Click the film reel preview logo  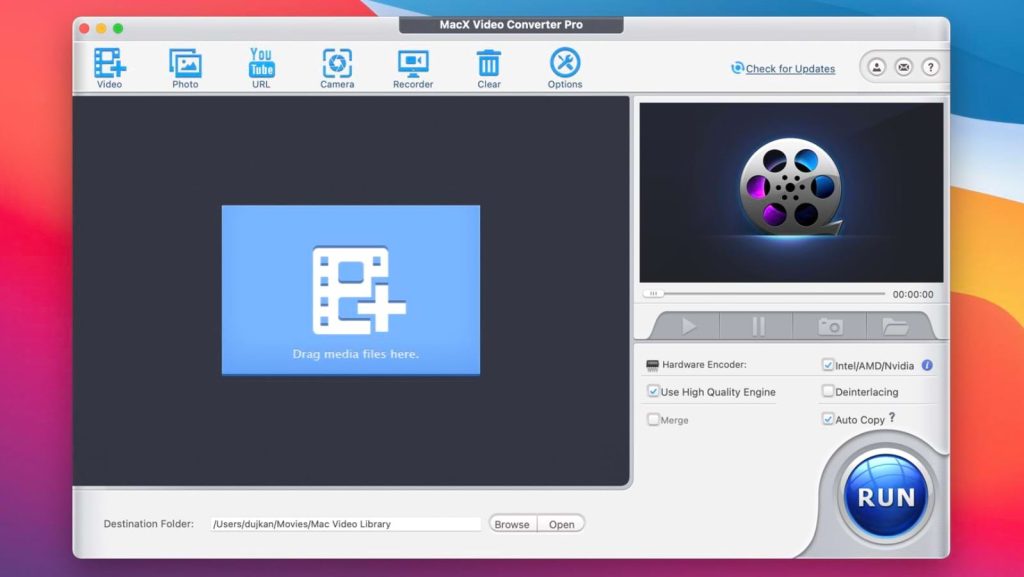tap(791, 187)
